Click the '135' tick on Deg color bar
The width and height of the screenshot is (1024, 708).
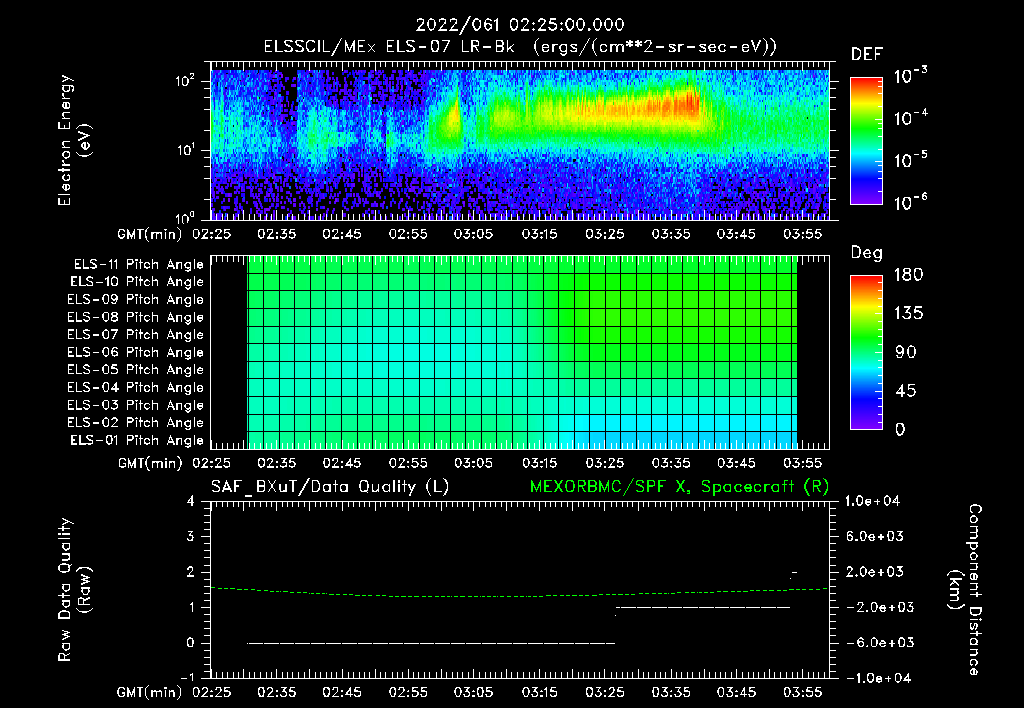[908, 314]
